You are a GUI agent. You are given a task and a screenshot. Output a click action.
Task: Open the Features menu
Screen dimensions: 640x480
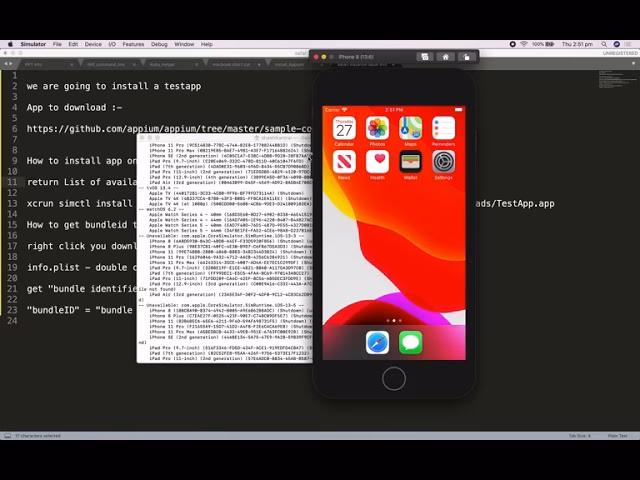coord(133,44)
